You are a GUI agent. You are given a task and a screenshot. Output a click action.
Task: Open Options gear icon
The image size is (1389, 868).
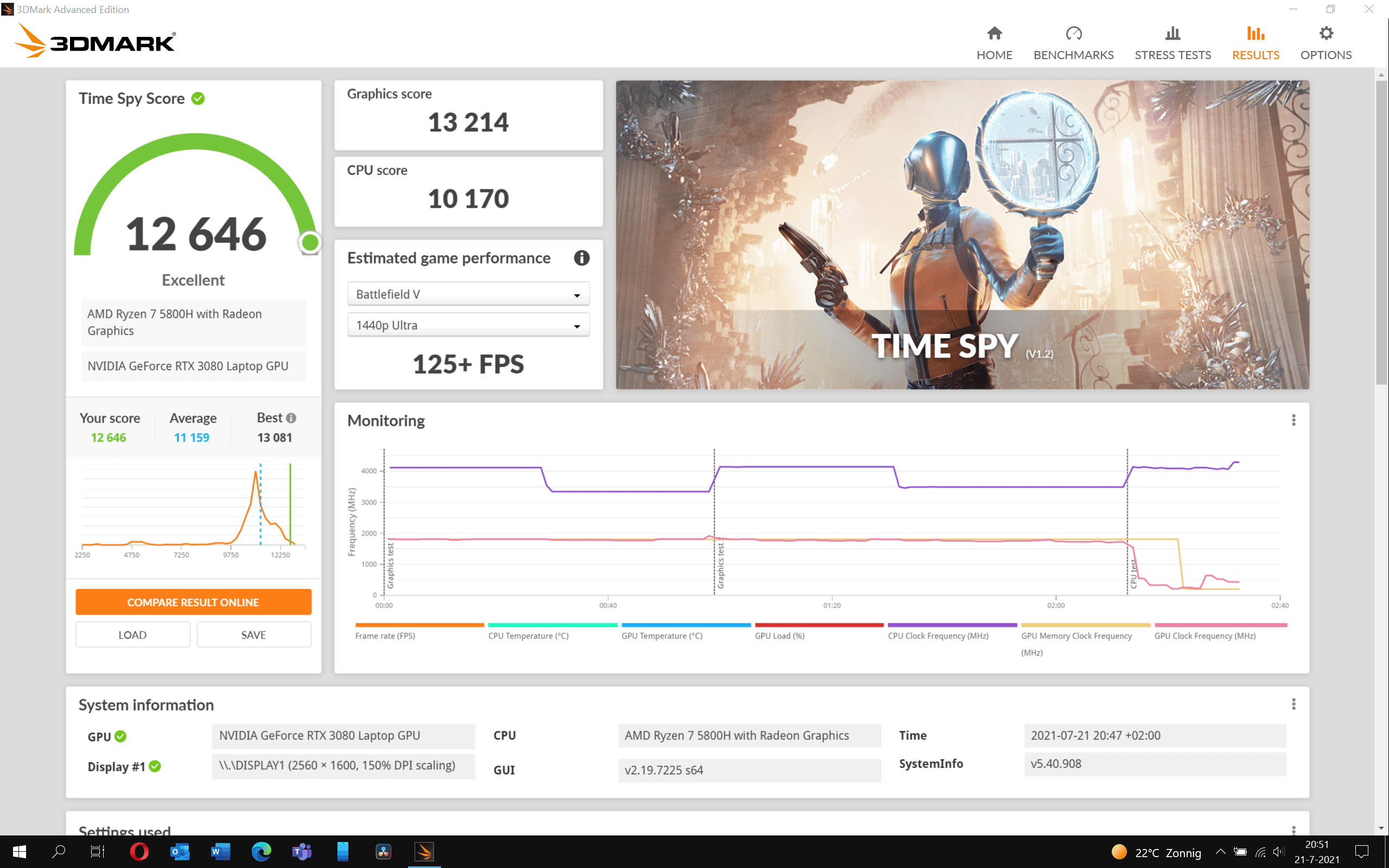pyautogui.click(x=1326, y=34)
